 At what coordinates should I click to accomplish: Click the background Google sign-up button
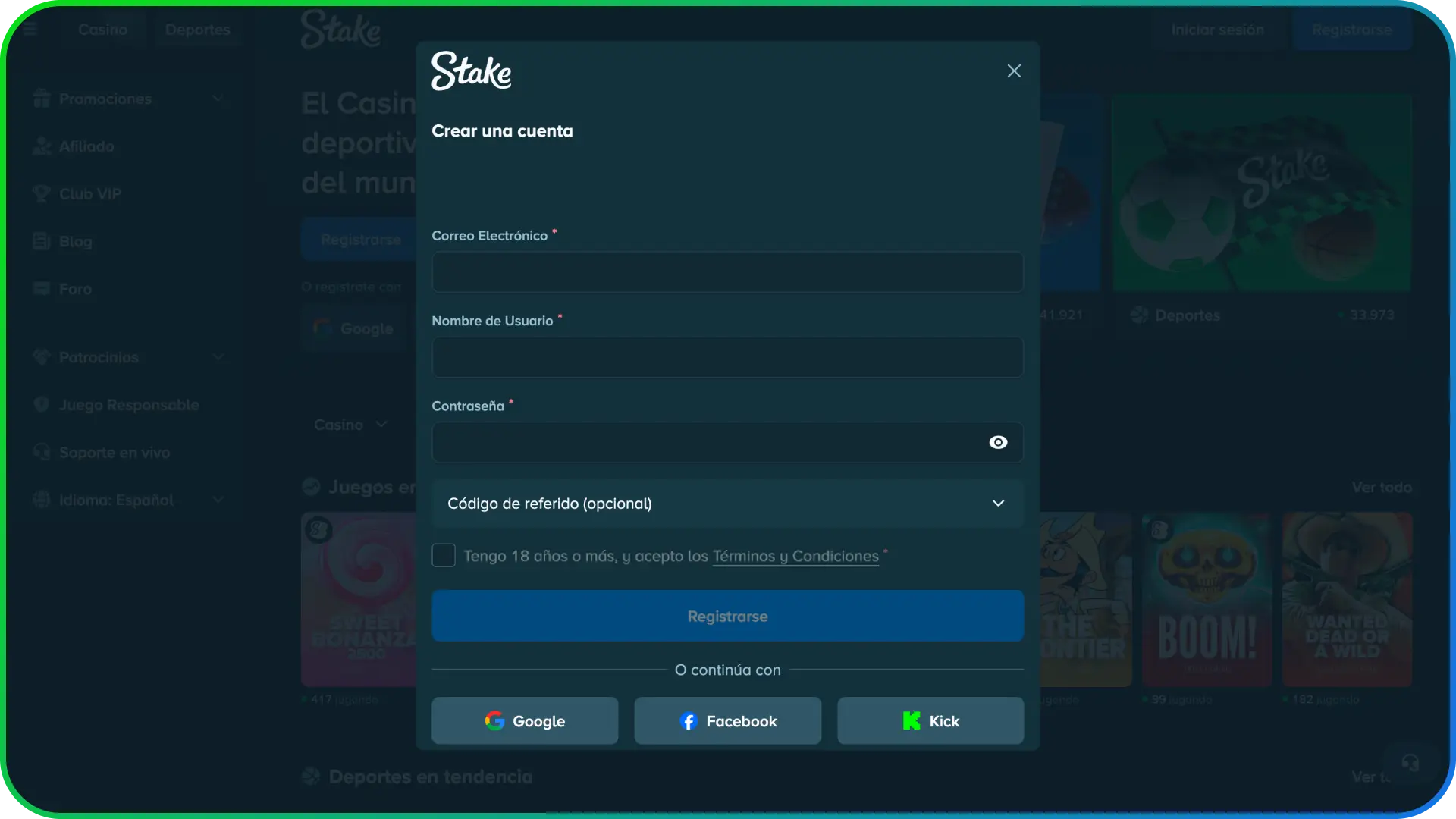pyautogui.click(x=355, y=328)
